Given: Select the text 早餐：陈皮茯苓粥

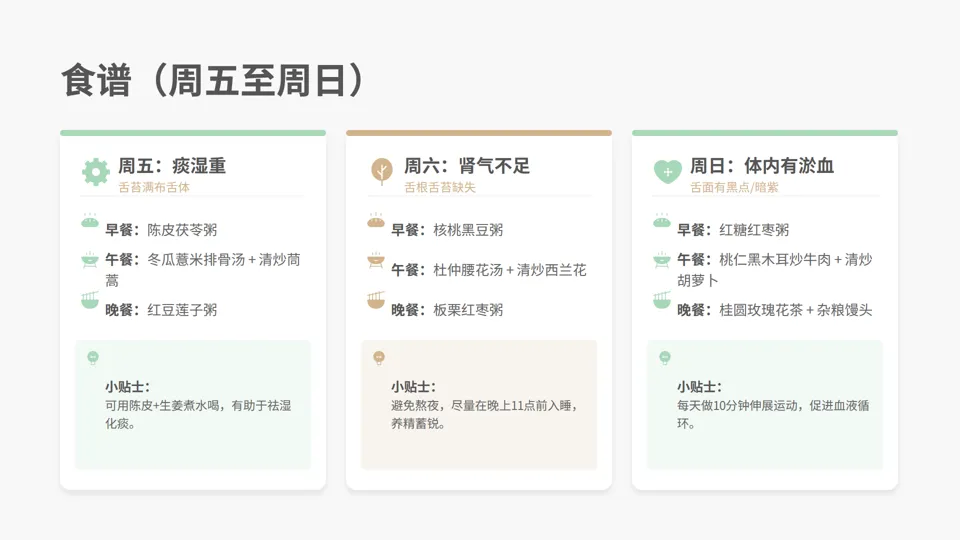Looking at the screenshot, I should click(x=161, y=230).
